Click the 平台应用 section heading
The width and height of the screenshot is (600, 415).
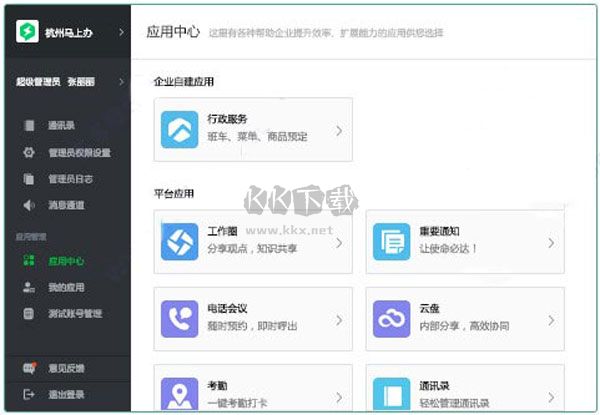point(174,194)
